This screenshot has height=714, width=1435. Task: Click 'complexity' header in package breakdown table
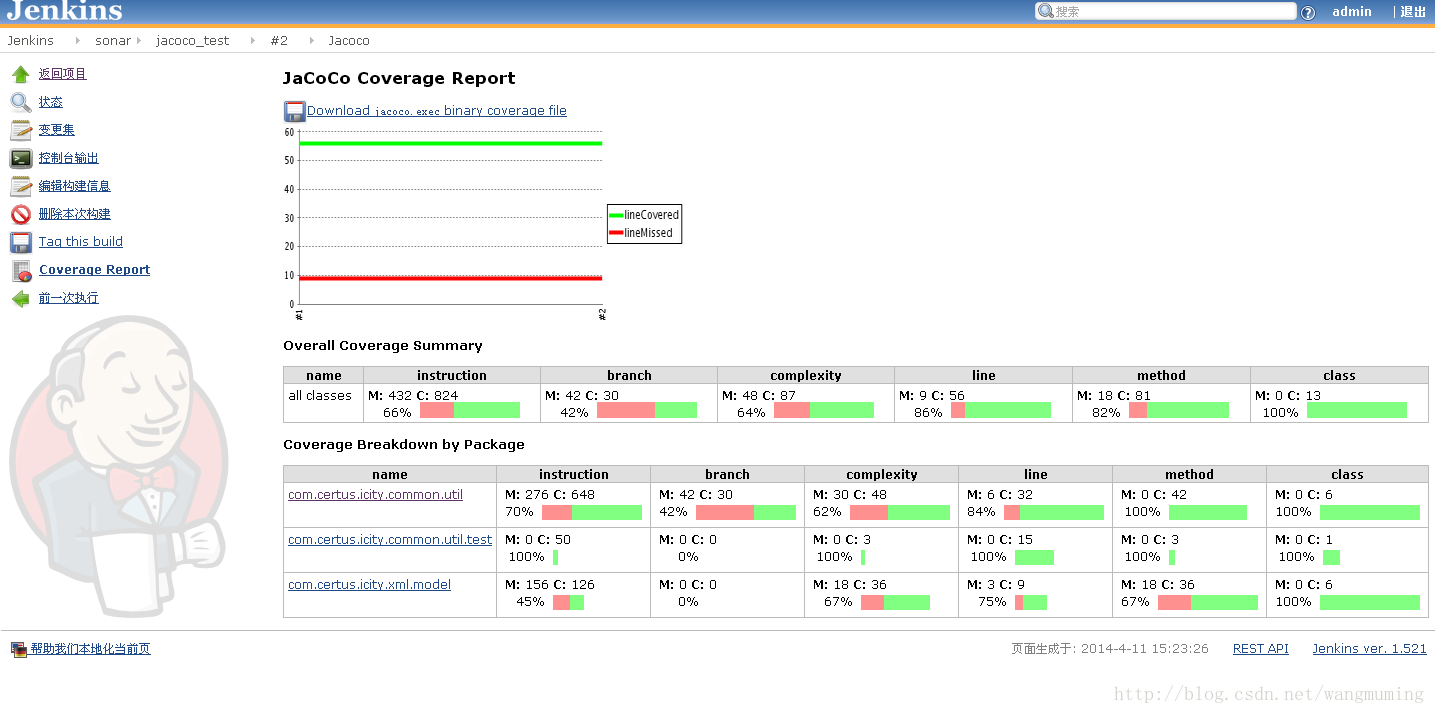point(881,475)
